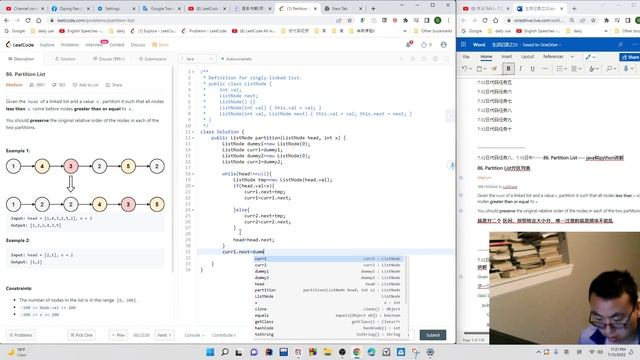Open LeetCode home via logo
The width and height of the screenshot is (640, 360).
[20, 44]
